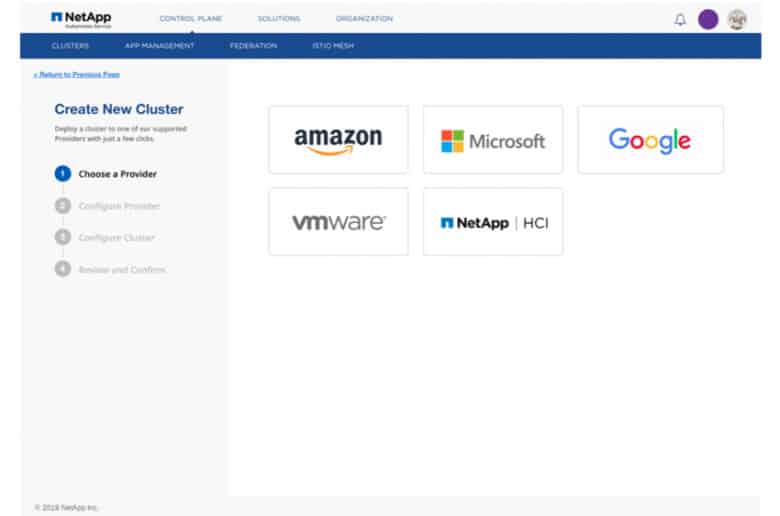The width and height of the screenshot is (780, 516).
Task: Click the Configure Cluster step label
Action: [x=116, y=238]
